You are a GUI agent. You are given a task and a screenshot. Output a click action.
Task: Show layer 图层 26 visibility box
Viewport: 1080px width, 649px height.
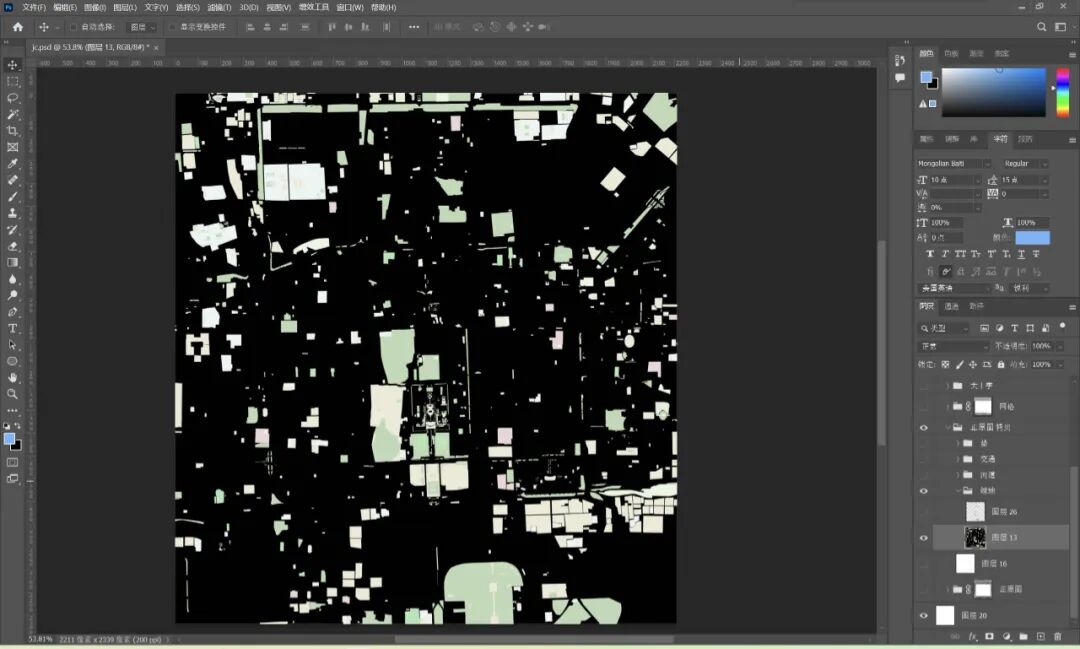click(x=924, y=512)
